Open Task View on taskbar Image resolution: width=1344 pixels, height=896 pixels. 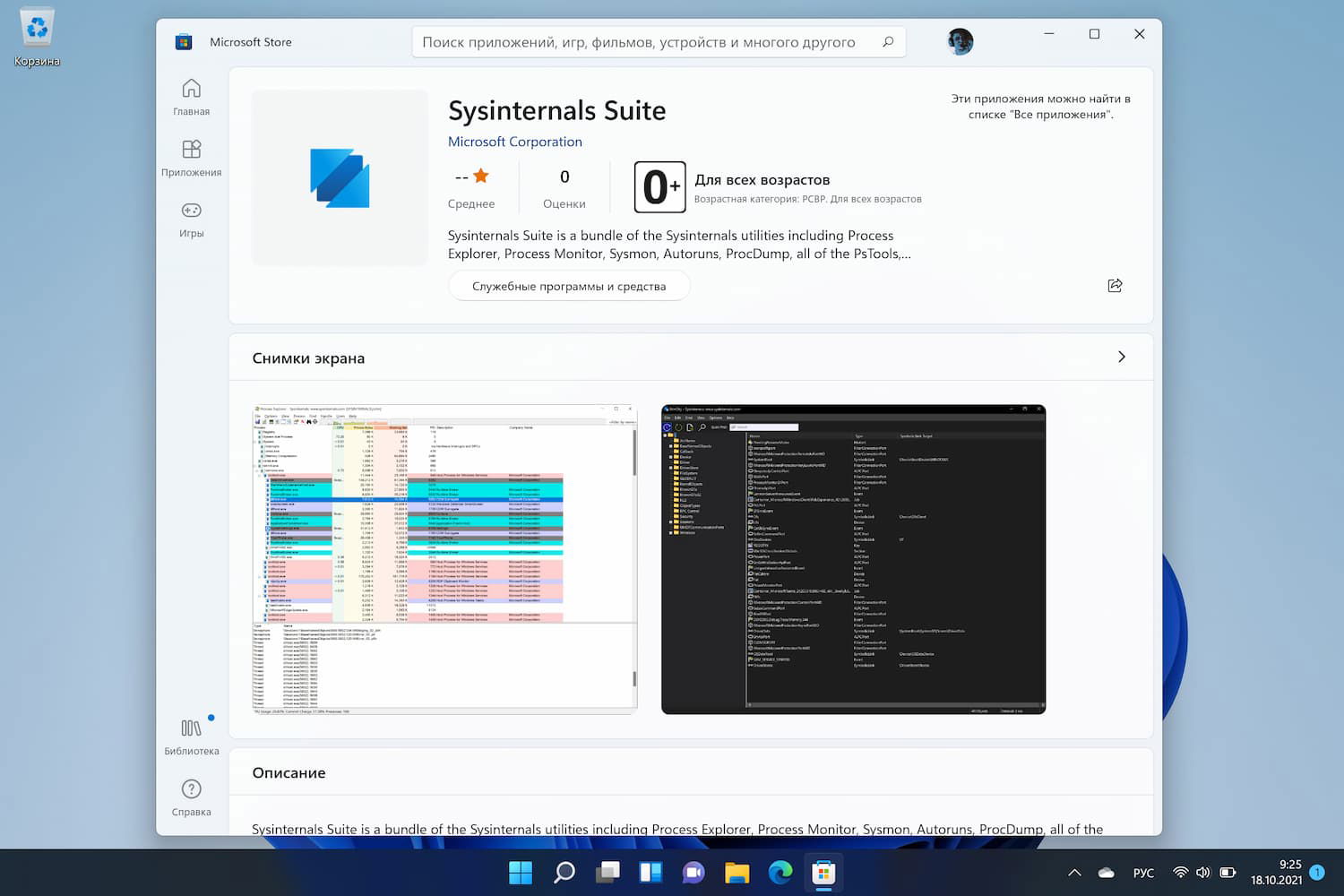point(607,873)
